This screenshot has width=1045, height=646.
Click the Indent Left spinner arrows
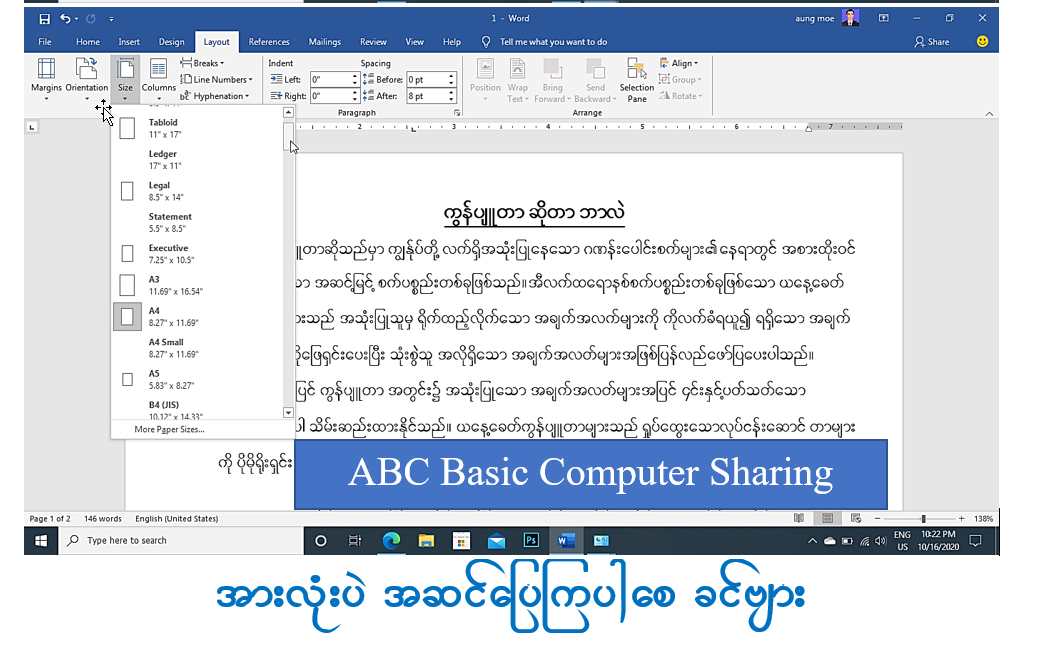tap(355, 79)
